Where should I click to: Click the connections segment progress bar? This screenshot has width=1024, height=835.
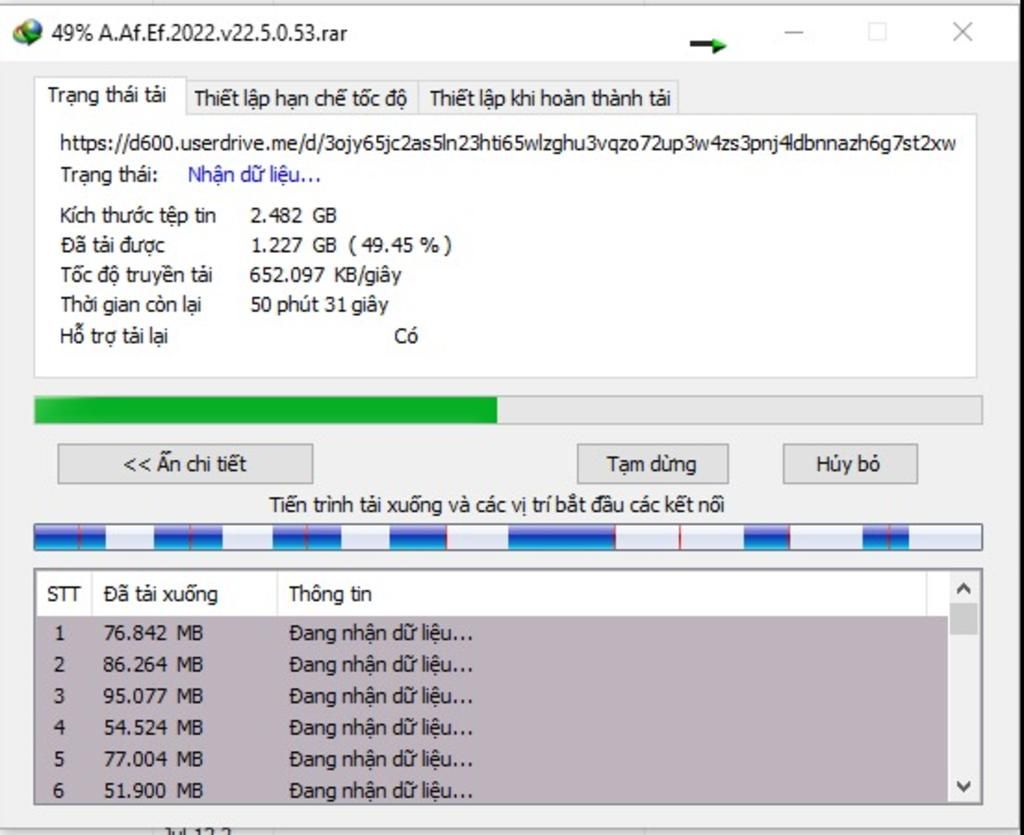pos(508,537)
